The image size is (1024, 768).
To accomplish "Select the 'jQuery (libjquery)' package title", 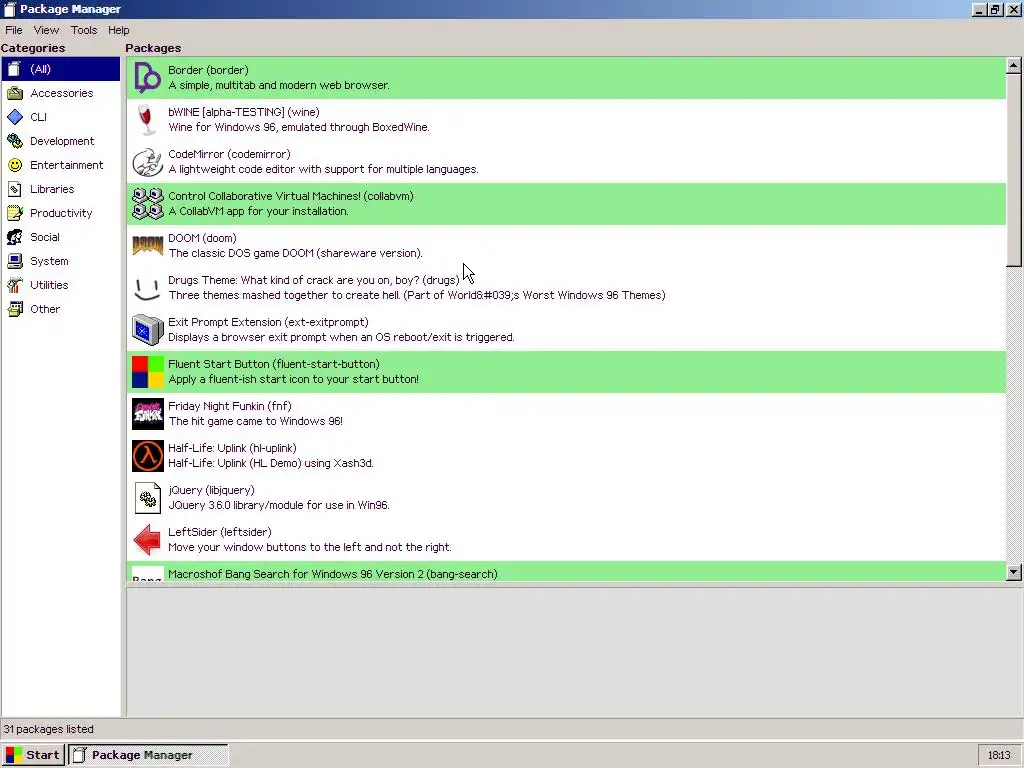I will coord(211,490).
